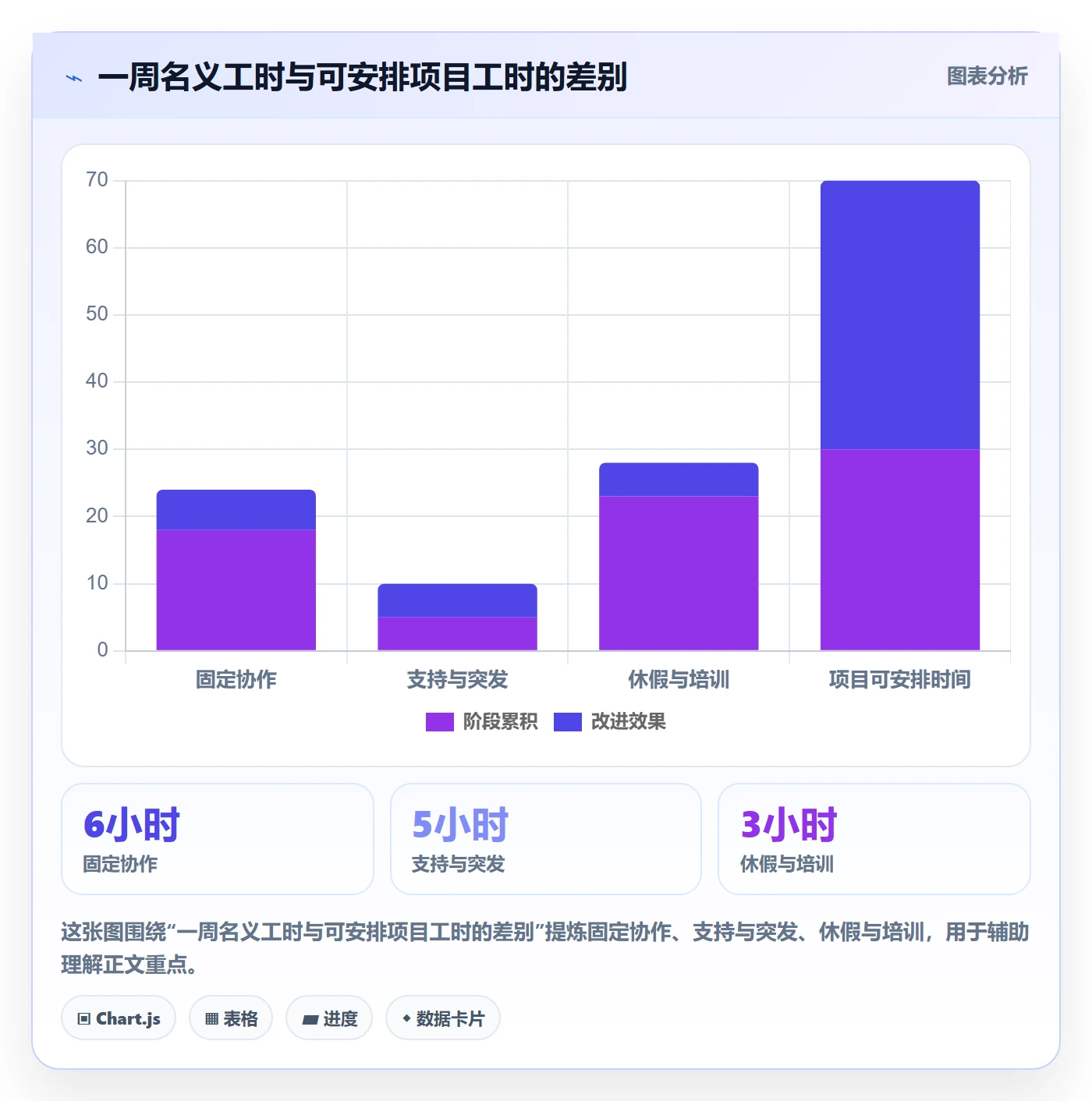The height and width of the screenshot is (1101, 1092).
Task: Select the 数据卡片 tag
Action: pos(443,1018)
